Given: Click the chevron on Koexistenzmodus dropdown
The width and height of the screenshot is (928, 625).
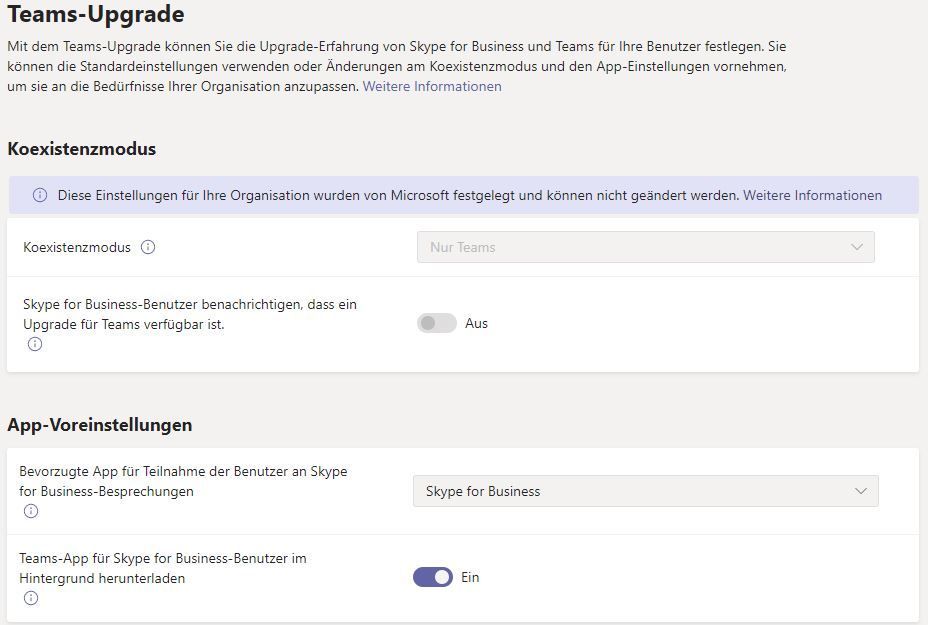Looking at the screenshot, I should (857, 247).
